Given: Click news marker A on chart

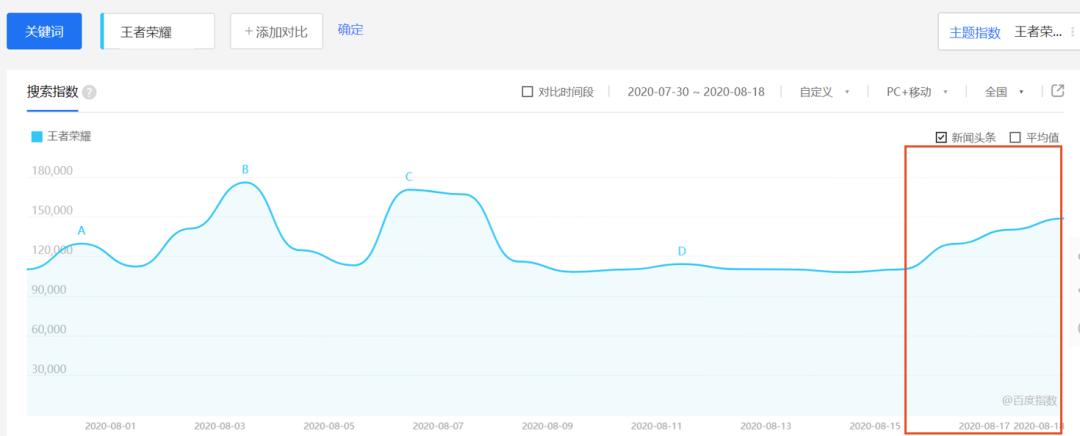Looking at the screenshot, I should [81, 231].
